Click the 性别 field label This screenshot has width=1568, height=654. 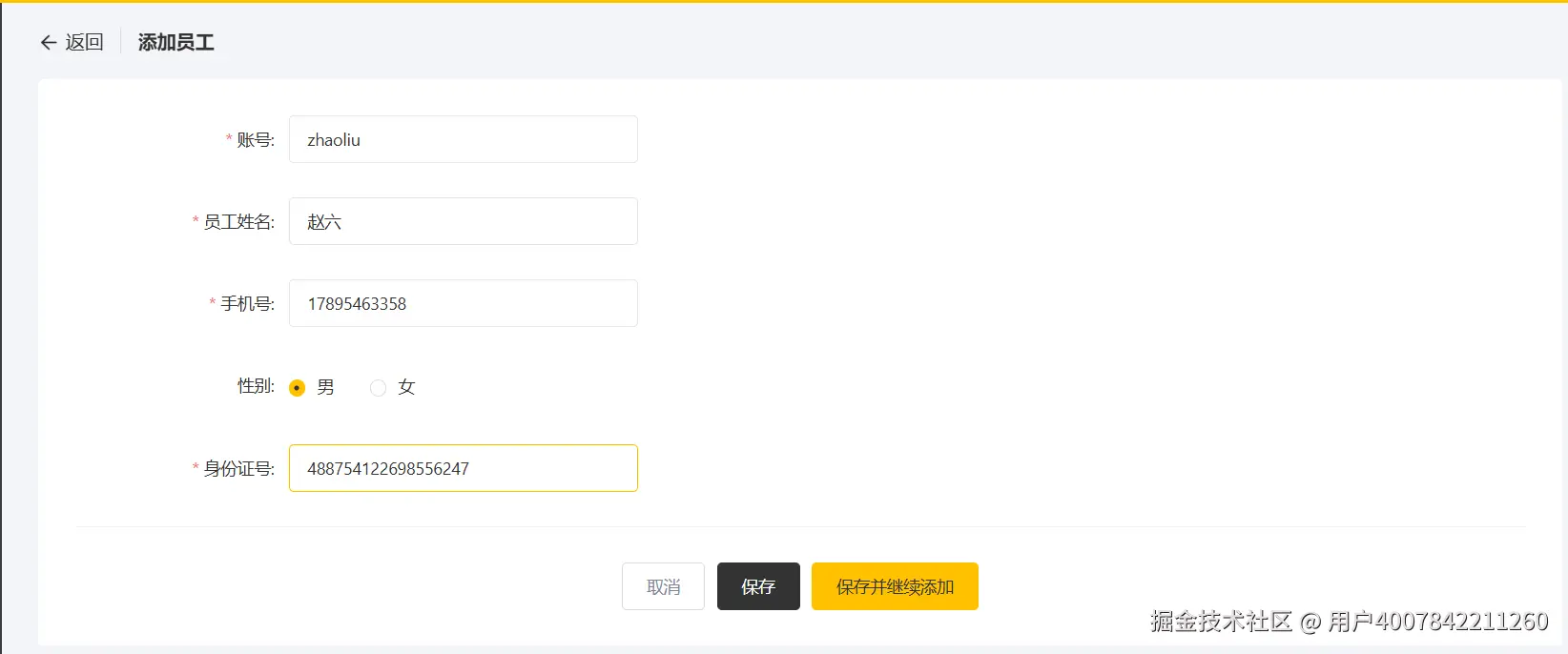256,386
